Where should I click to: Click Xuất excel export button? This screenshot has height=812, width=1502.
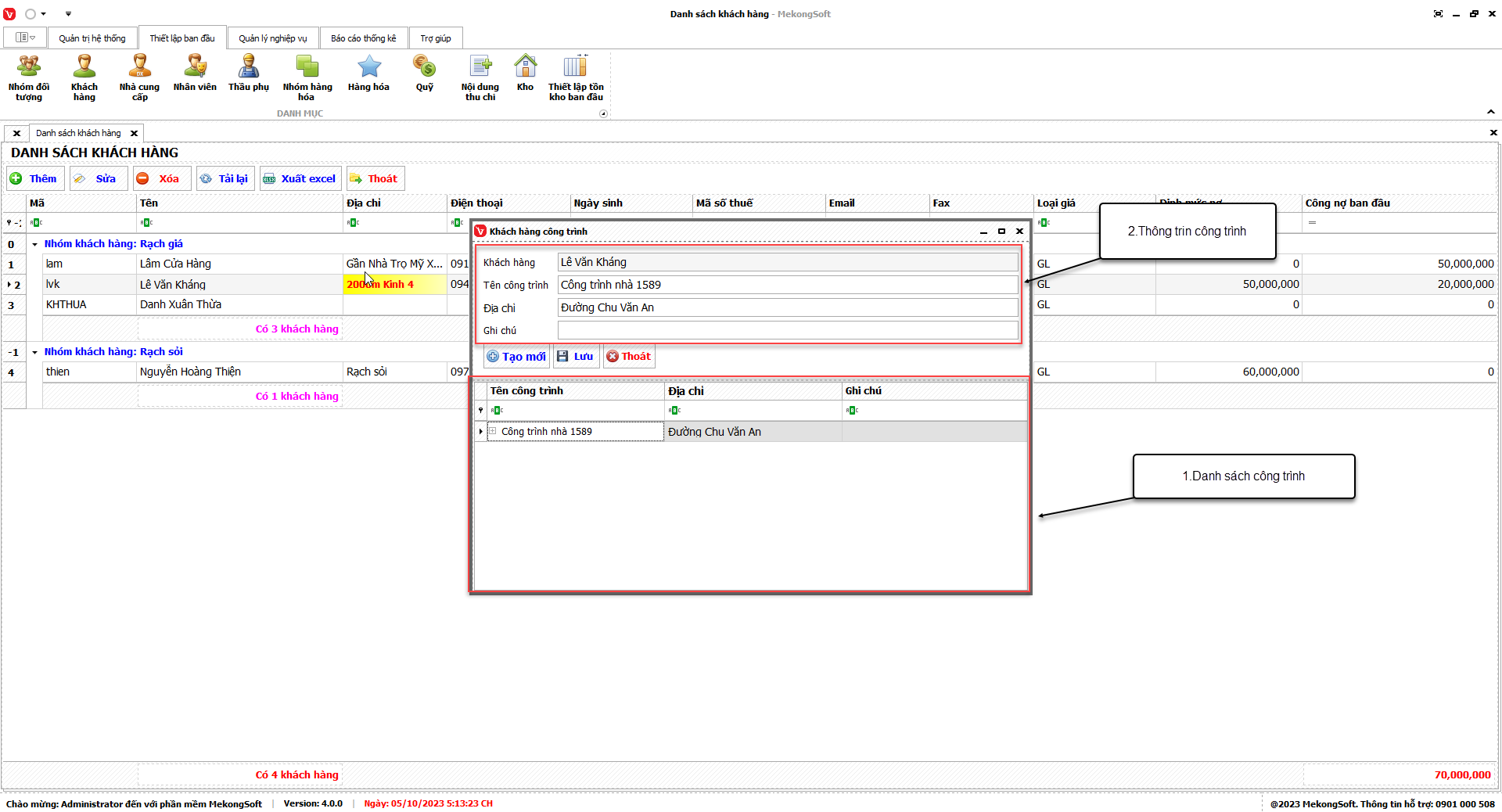pyautogui.click(x=300, y=178)
